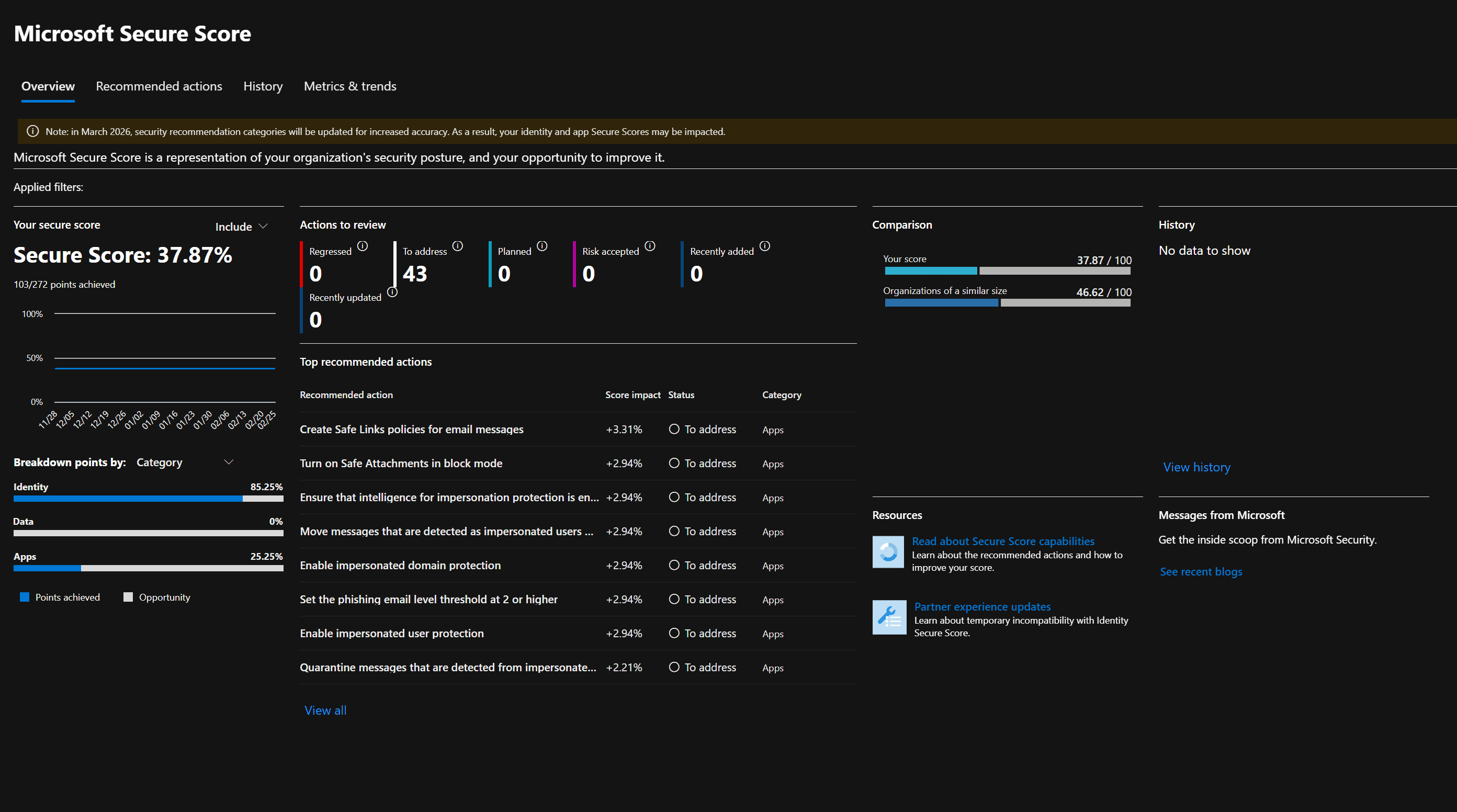Click the Recently added info icon
This screenshot has width=1457, height=812.
pos(765,246)
